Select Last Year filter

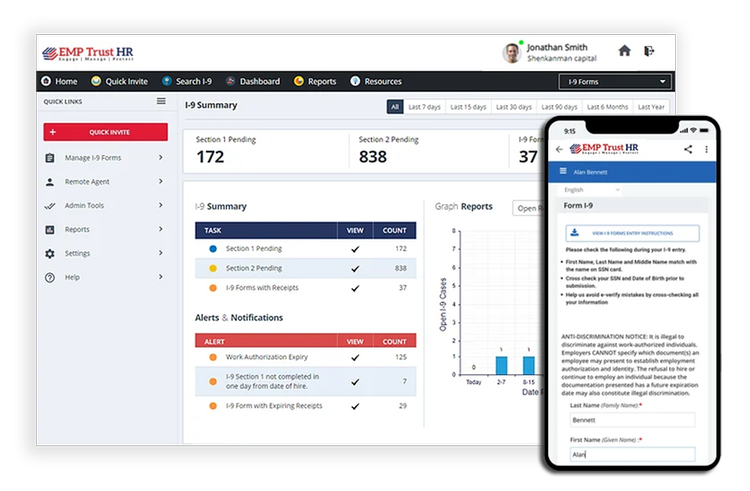pyautogui.click(x=651, y=107)
